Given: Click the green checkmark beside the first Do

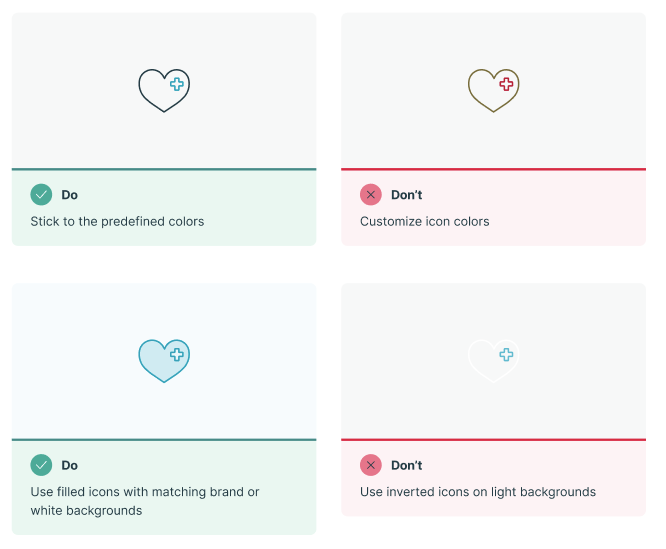Looking at the screenshot, I should [41, 194].
